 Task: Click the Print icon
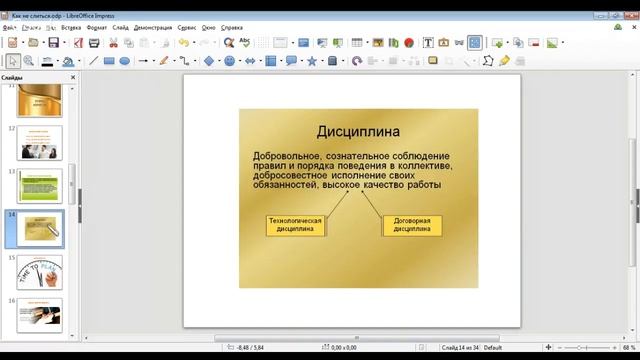click(94, 42)
